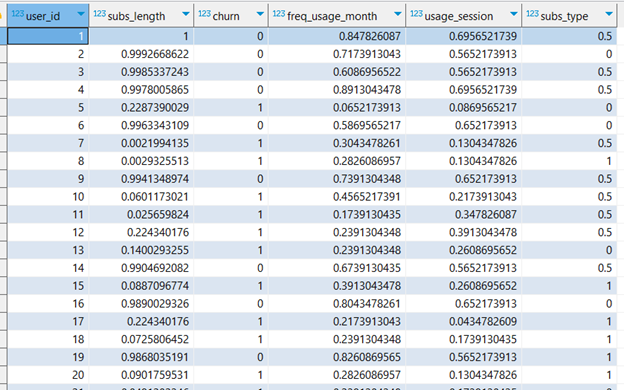Open the churn column filter dropdown arrow
The width and height of the screenshot is (624, 390).
tap(260, 14)
